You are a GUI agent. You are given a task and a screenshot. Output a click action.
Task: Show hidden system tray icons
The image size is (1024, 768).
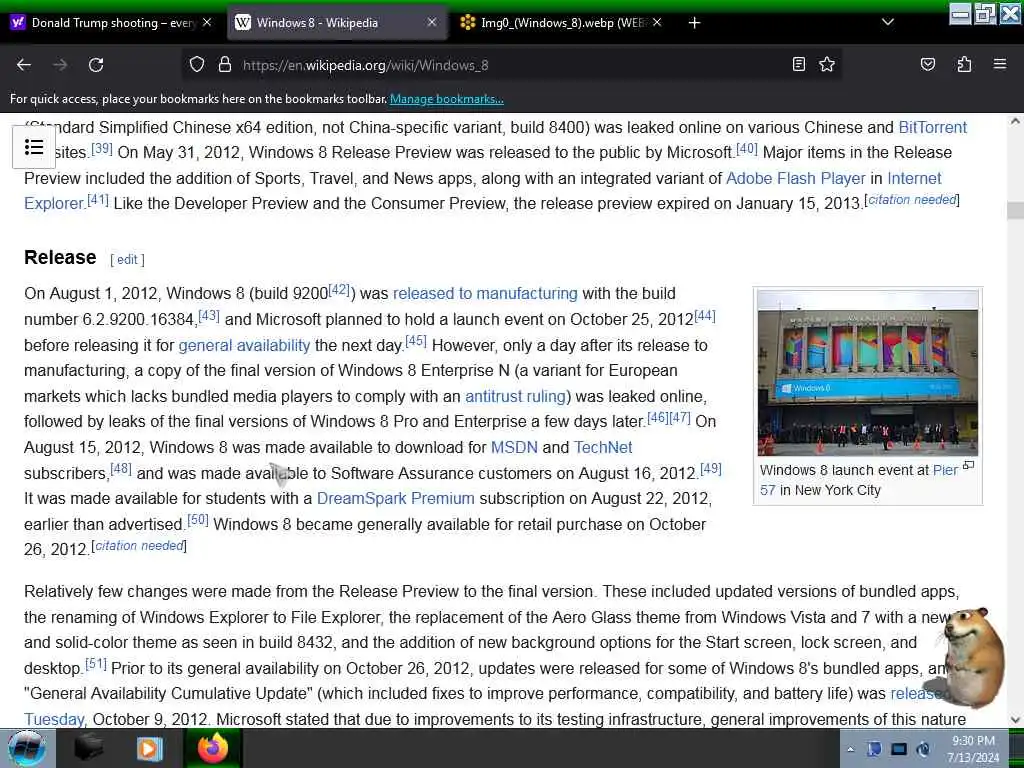point(850,749)
